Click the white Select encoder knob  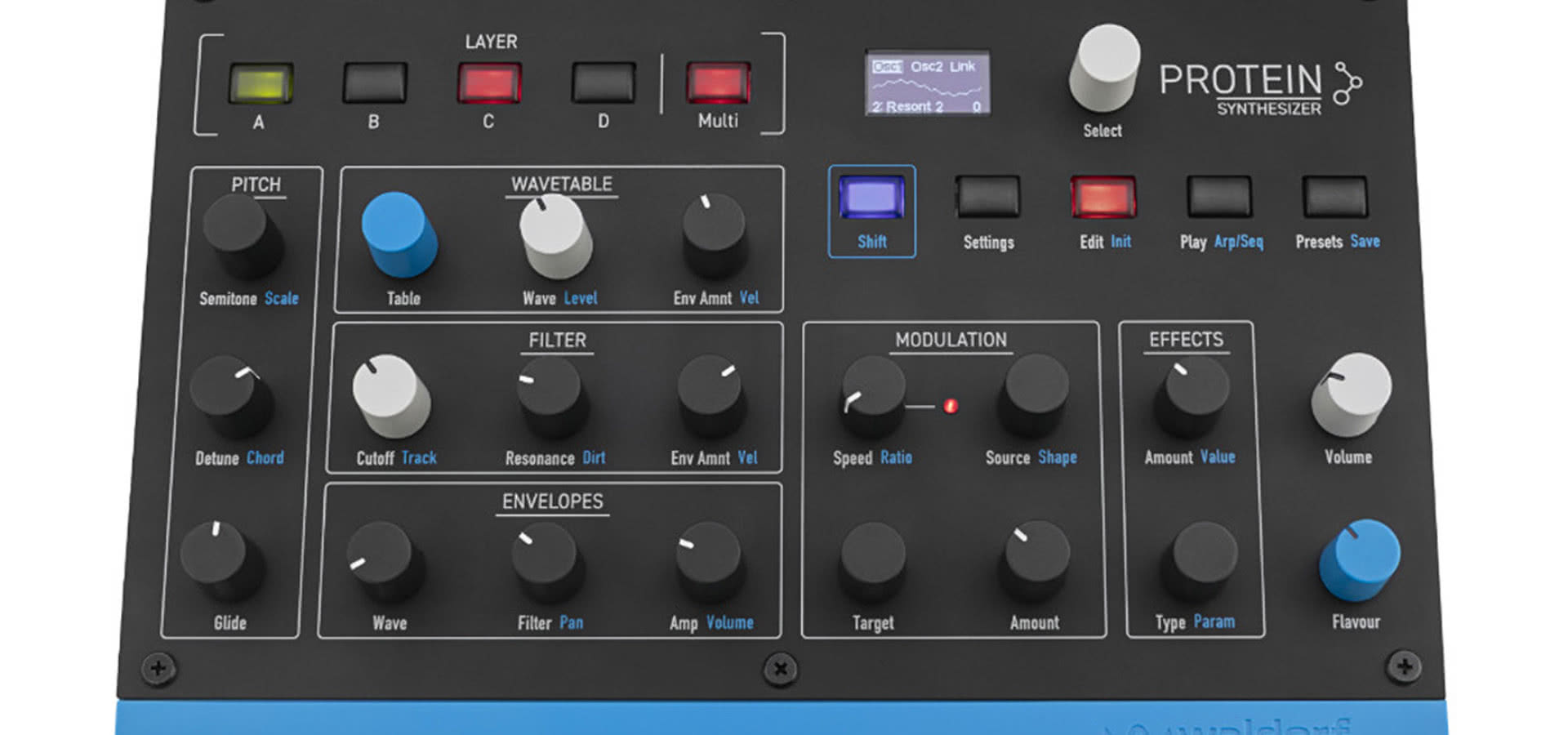pos(1105,67)
